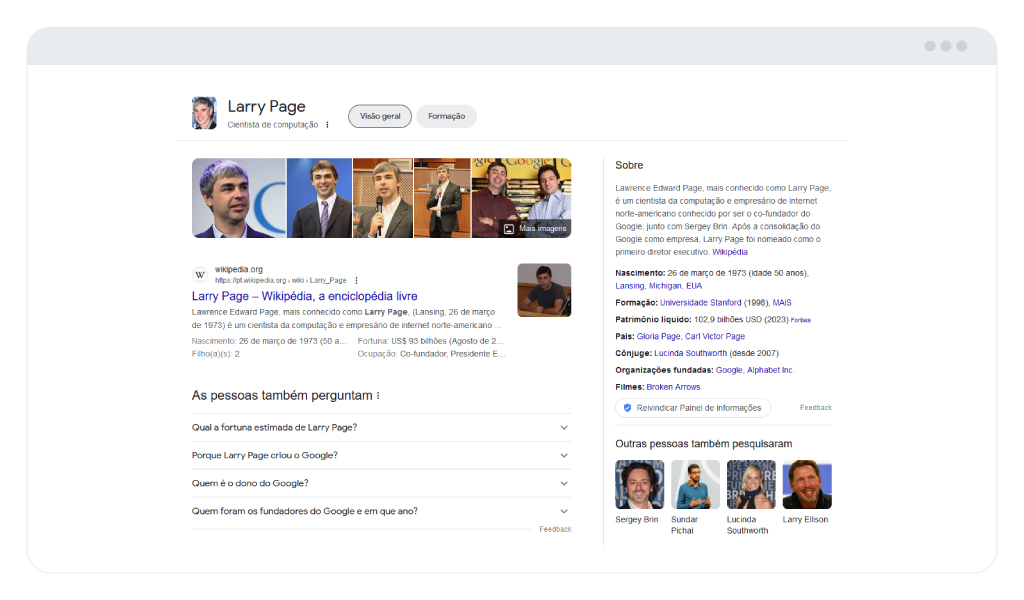Screen dimensions: 1024x600
Task: Click the wikipedia.org site name
Action: point(238,270)
